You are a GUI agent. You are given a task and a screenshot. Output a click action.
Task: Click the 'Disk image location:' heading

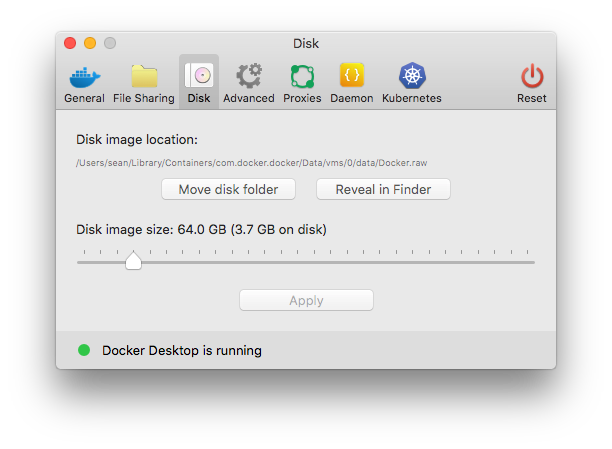tap(137, 140)
